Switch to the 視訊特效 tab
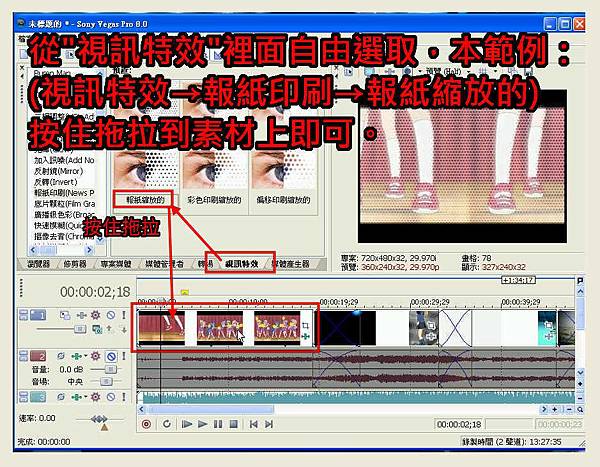Image resolution: width=600 pixels, height=467 pixels. (x=241, y=264)
